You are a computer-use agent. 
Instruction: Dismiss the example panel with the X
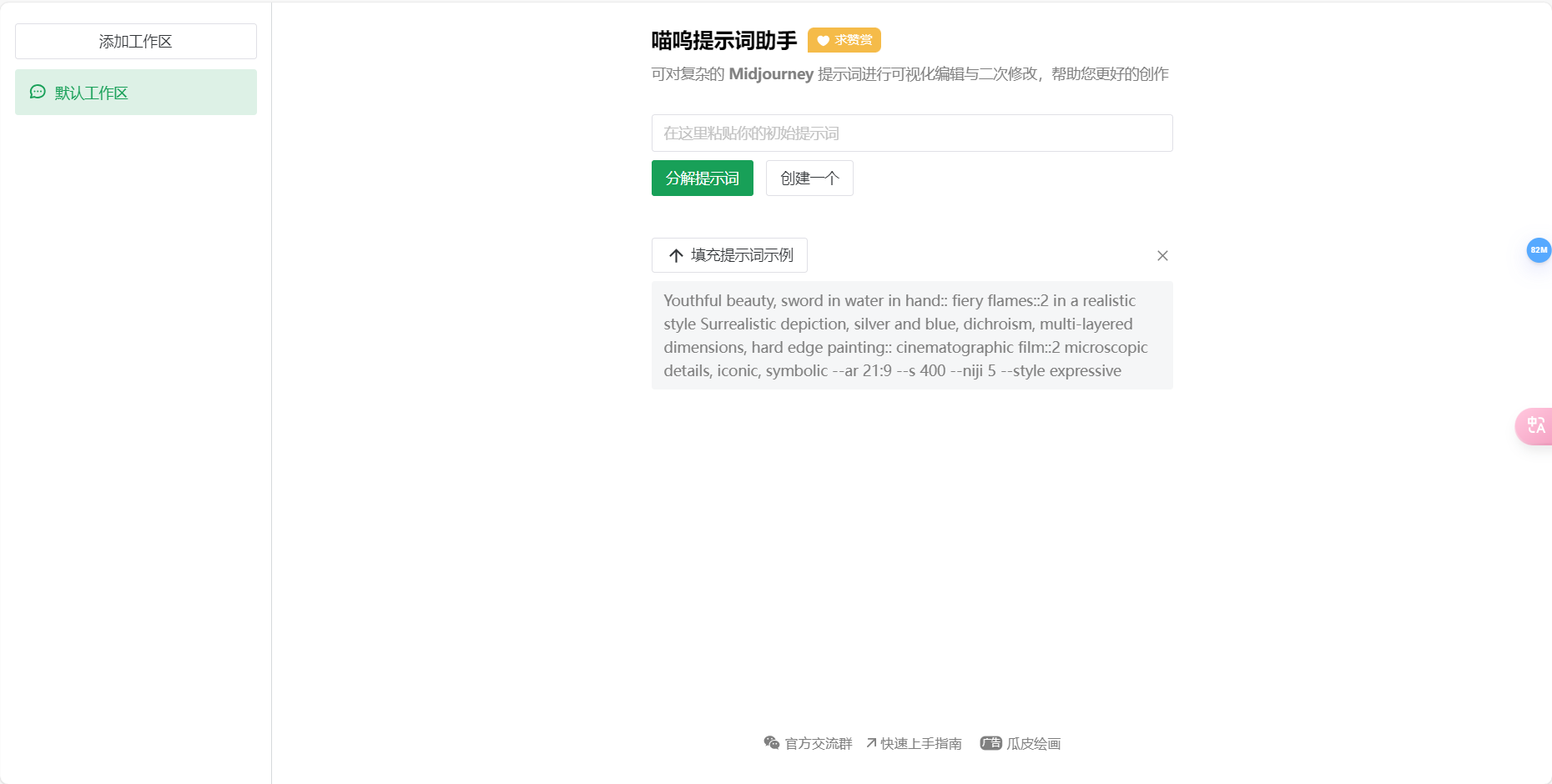pyautogui.click(x=1162, y=255)
